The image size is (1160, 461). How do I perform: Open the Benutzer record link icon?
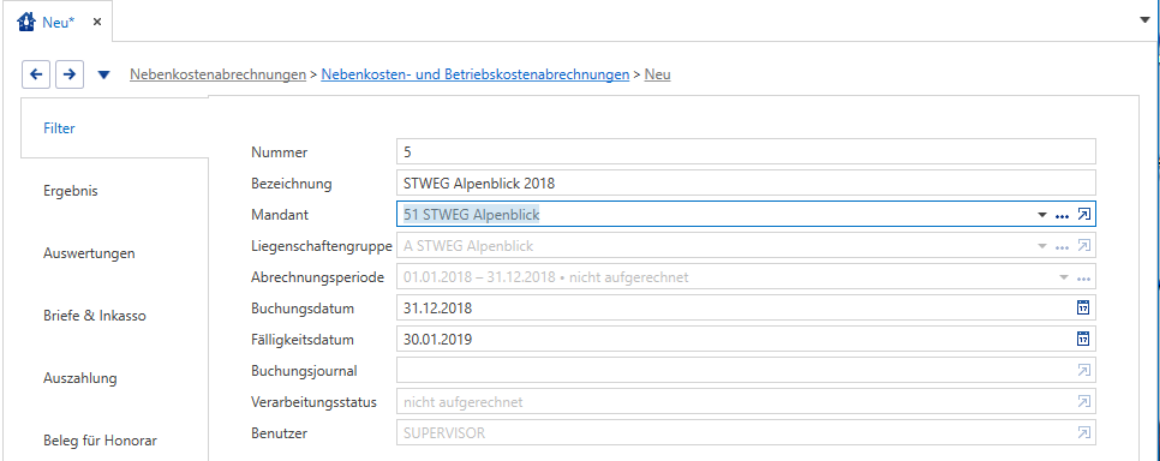[x=1083, y=433]
